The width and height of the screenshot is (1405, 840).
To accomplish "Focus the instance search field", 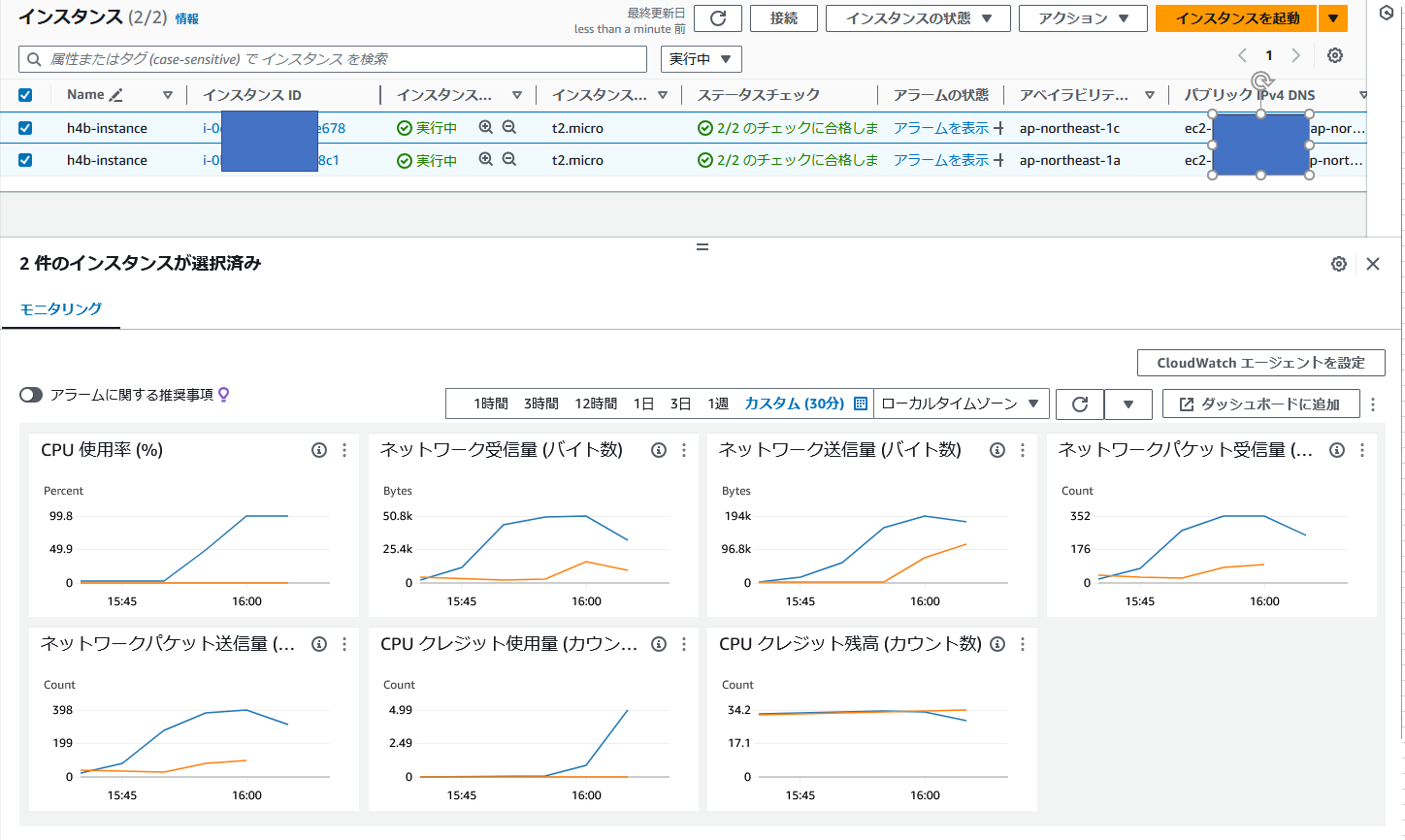I will (x=333, y=59).
